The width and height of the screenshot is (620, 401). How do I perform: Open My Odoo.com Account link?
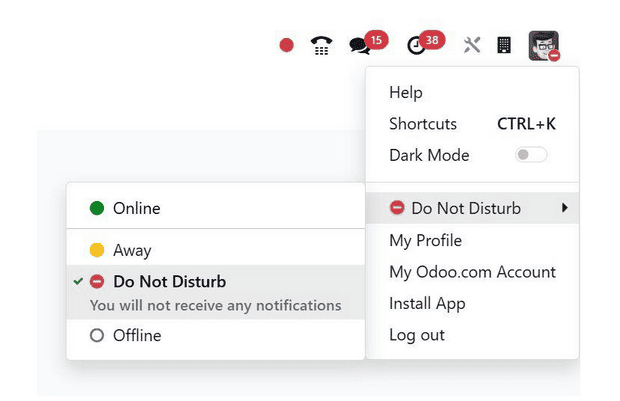click(x=471, y=272)
